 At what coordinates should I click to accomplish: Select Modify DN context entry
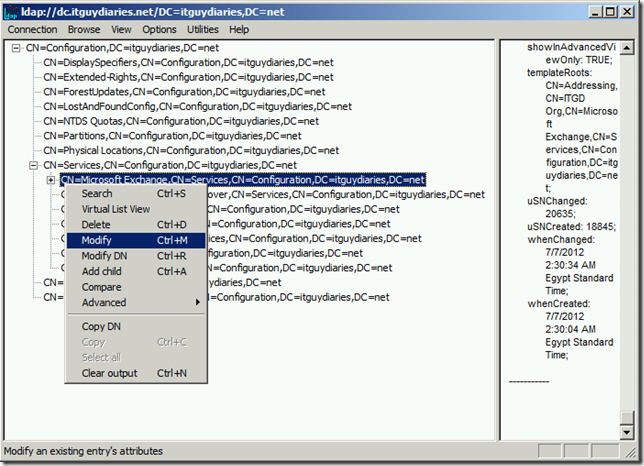tap(136, 256)
